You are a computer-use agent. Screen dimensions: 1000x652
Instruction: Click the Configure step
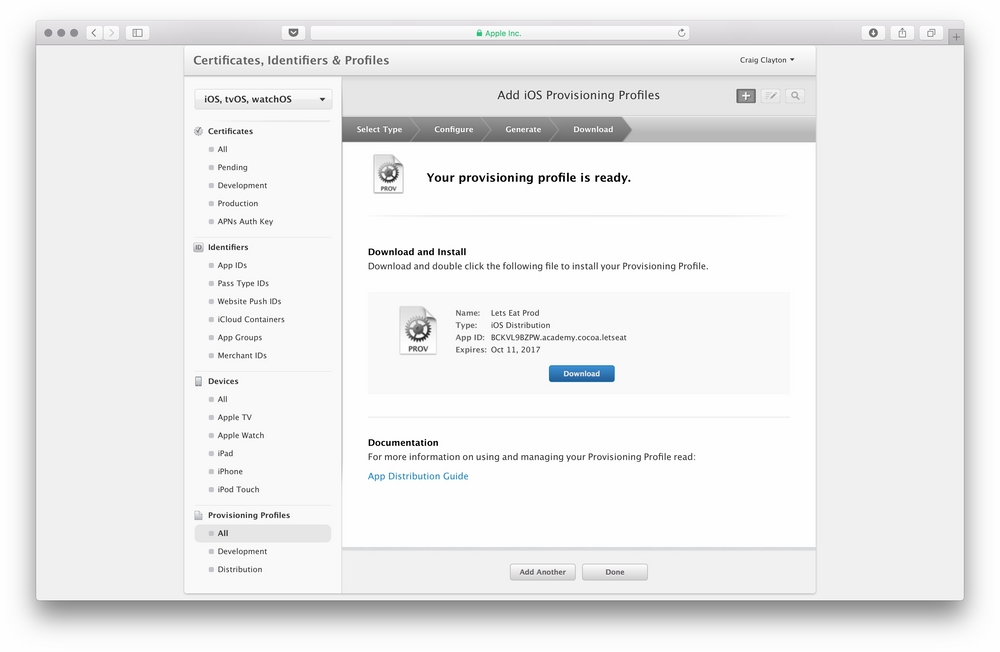(453, 129)
